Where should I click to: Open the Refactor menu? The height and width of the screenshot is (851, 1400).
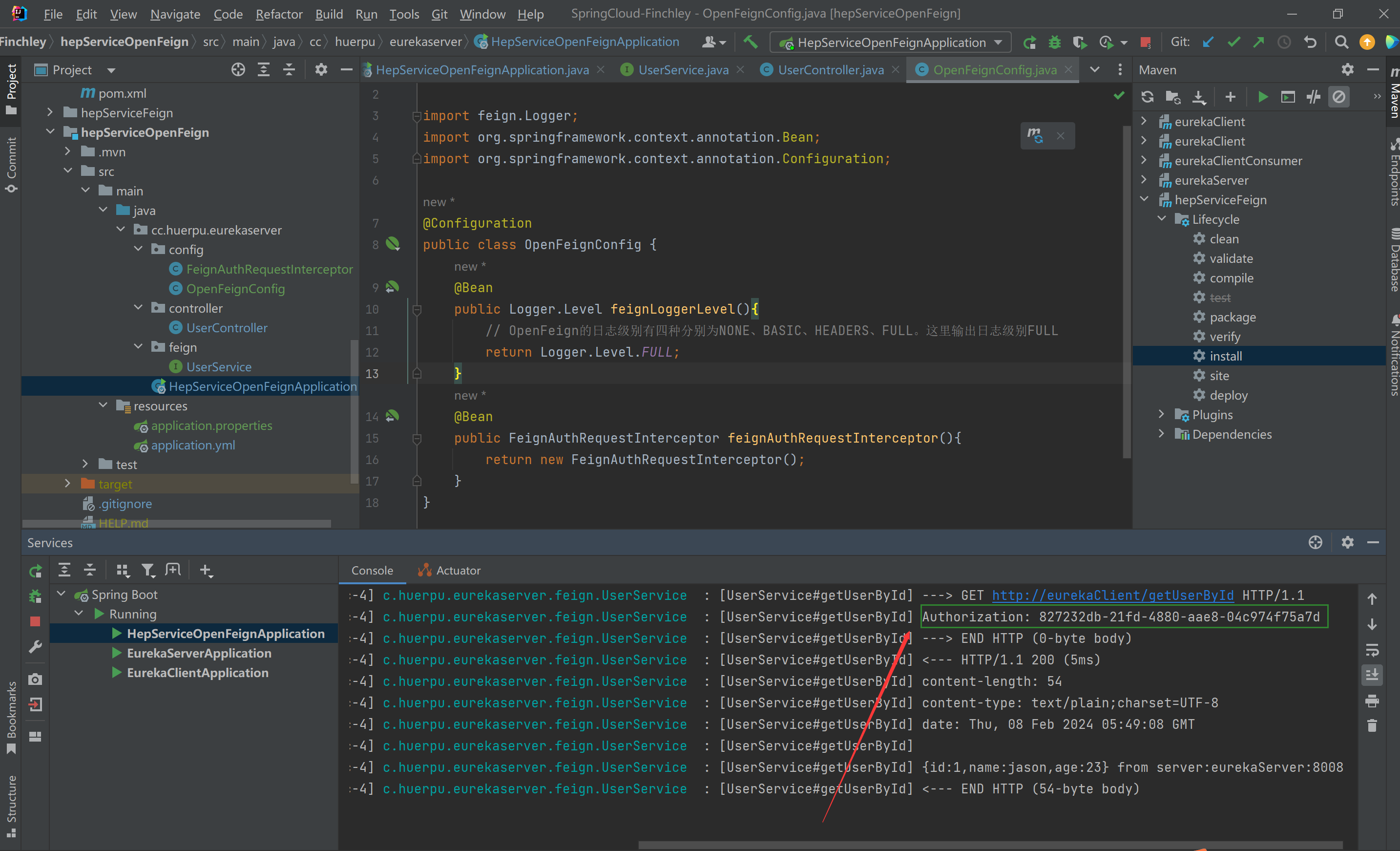(278, 14)
